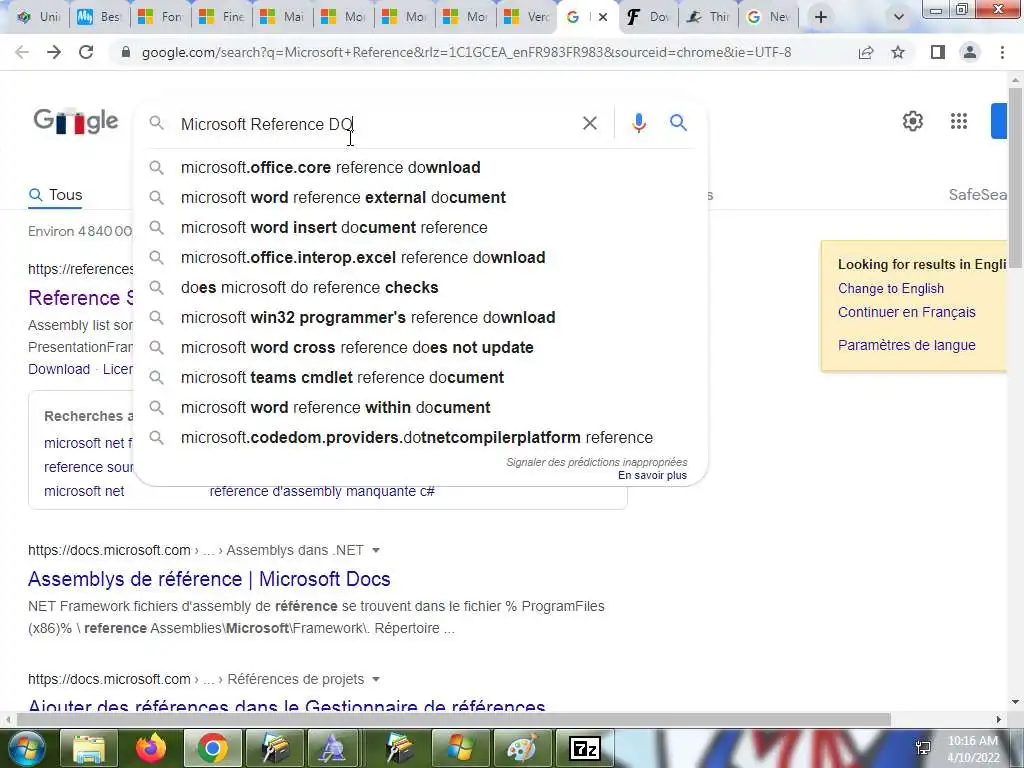The height and width of the screenshot is (768, 1024).
Task: Open Assemblys de référence Microsoft Docs result
Action: coord(209,579)
